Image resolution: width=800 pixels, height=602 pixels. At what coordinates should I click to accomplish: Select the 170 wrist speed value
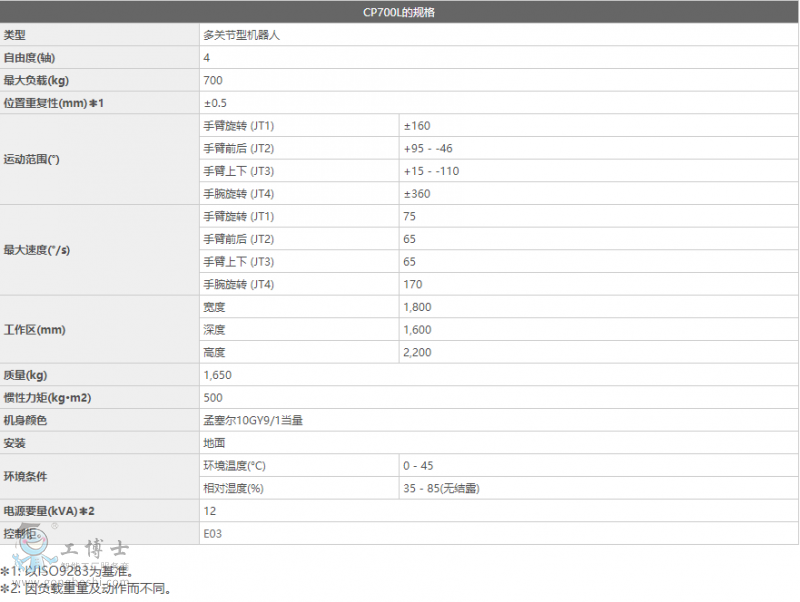[413, 285]
